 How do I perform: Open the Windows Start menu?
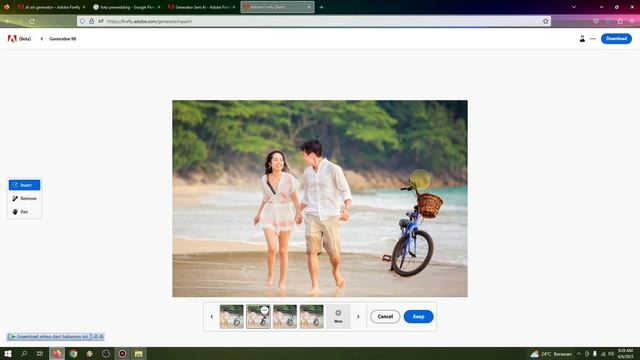point(8,353)
